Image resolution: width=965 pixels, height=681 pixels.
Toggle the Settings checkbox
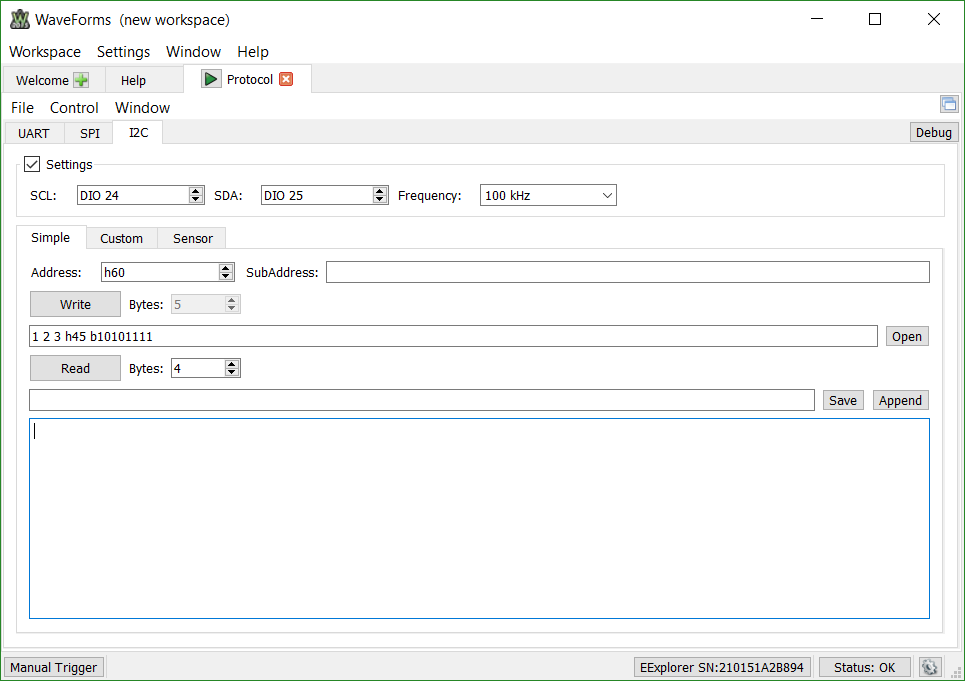click(x=32, y=164)
